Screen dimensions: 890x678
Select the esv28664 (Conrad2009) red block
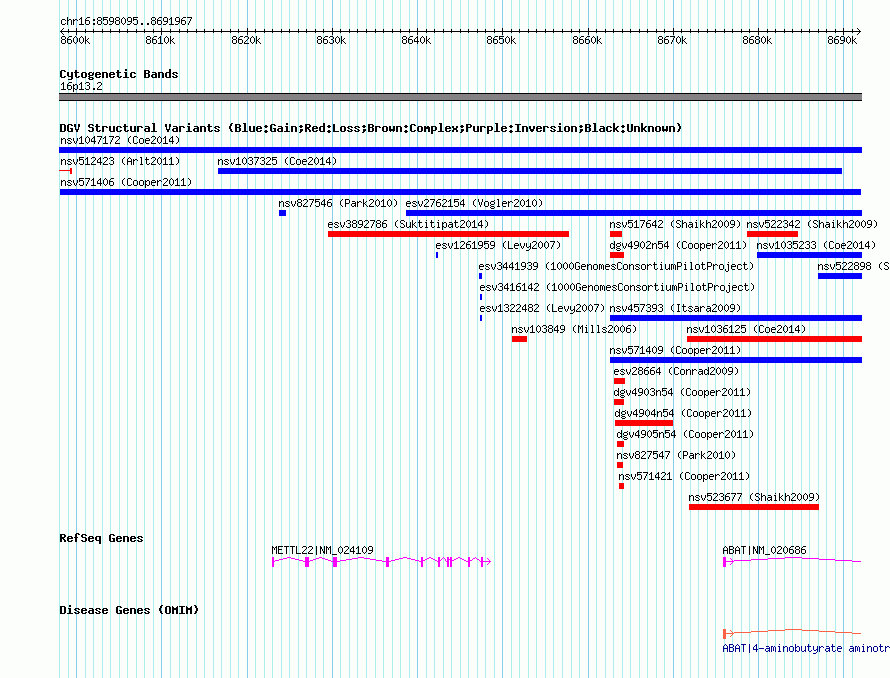619,381
